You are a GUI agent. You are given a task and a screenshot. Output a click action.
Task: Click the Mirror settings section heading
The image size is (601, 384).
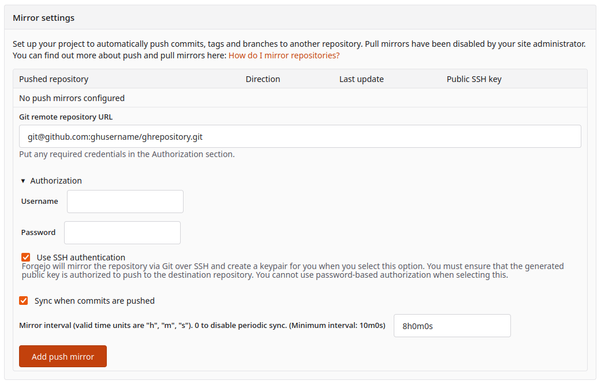tap(44, 18)
